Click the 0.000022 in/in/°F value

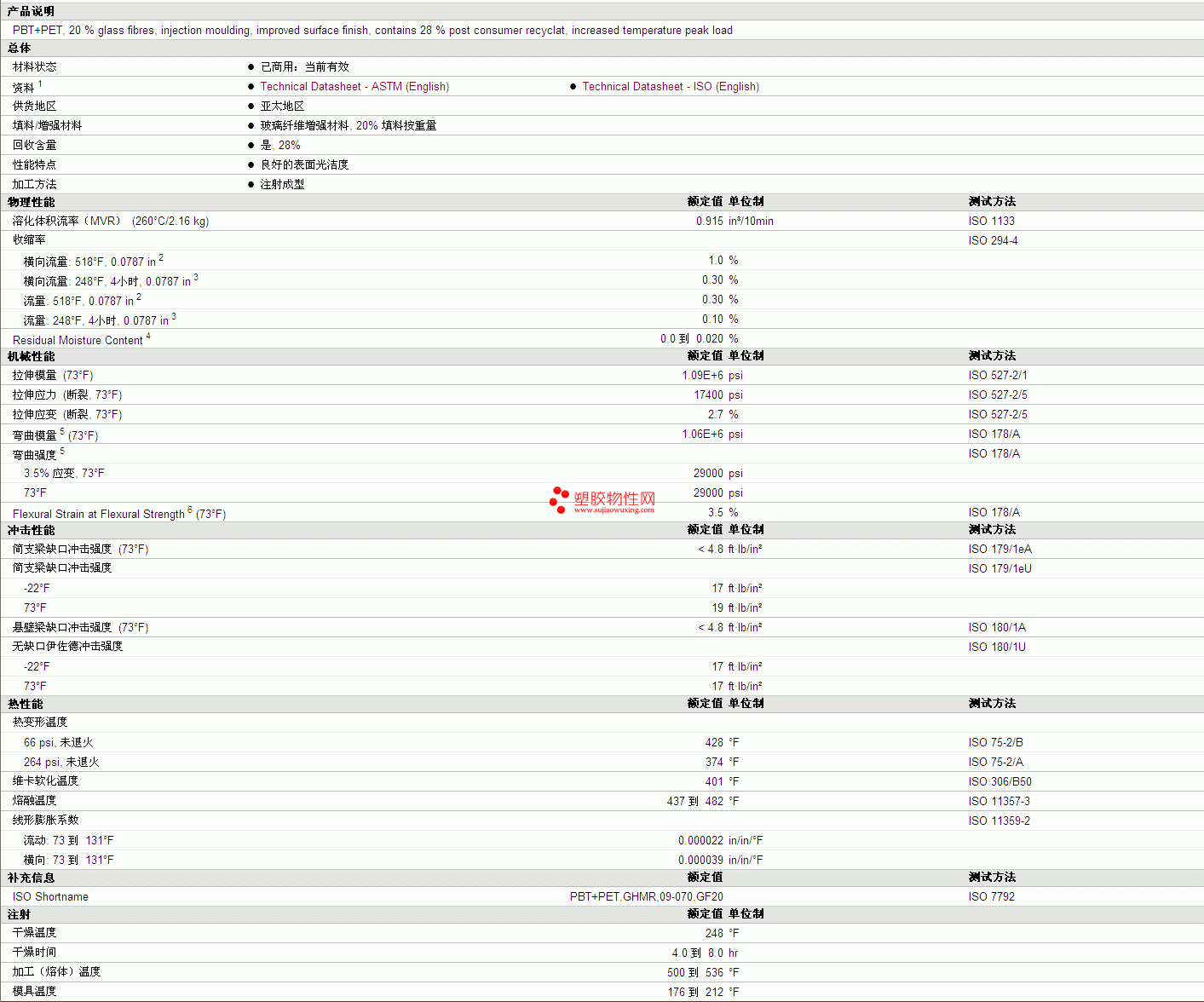coord(721,840)
